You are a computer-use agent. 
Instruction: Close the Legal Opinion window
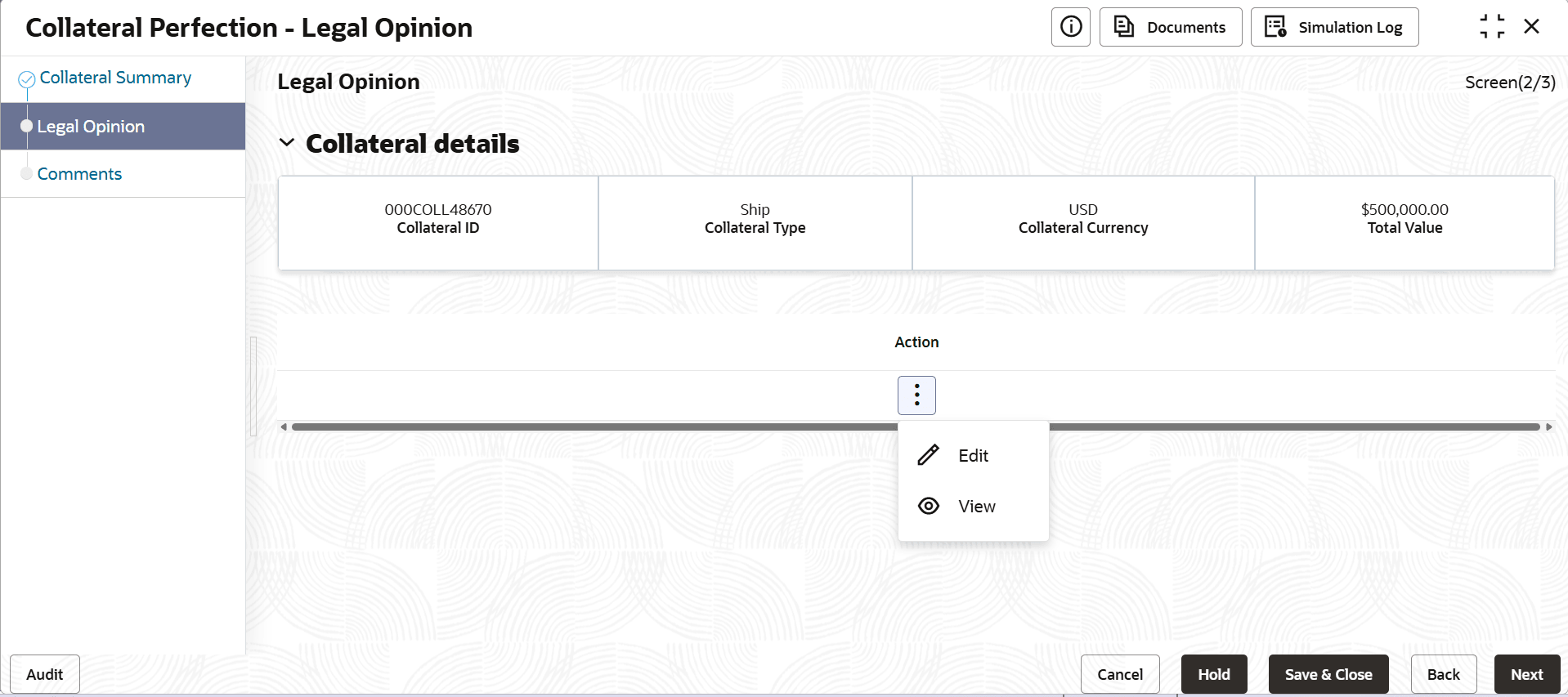1531,27
